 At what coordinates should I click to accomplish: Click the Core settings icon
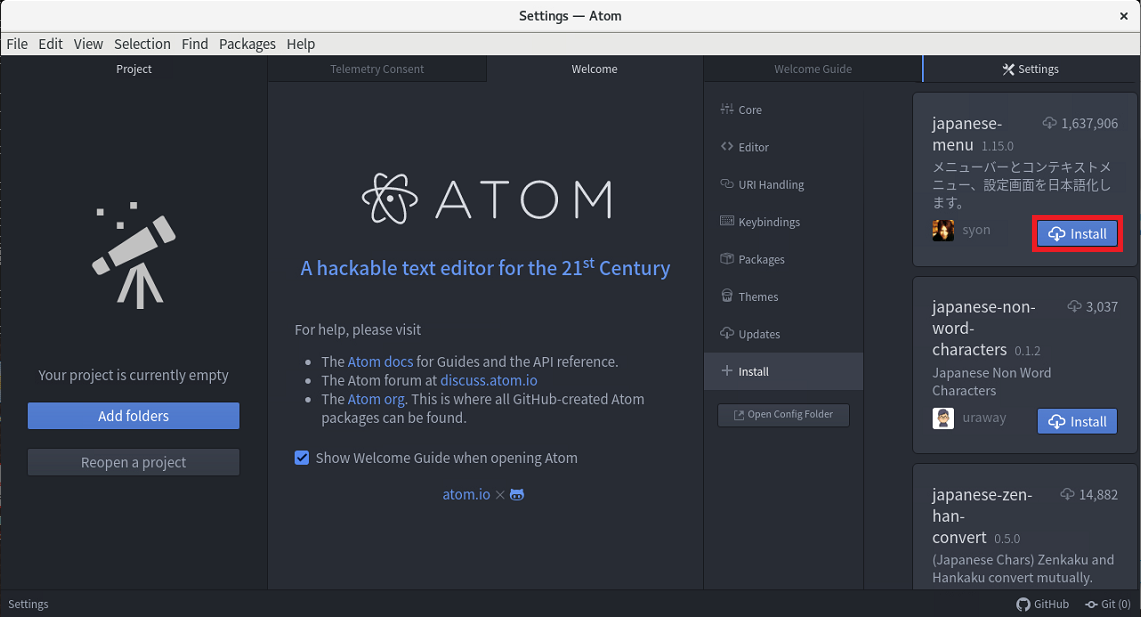(x=727, y=110)
